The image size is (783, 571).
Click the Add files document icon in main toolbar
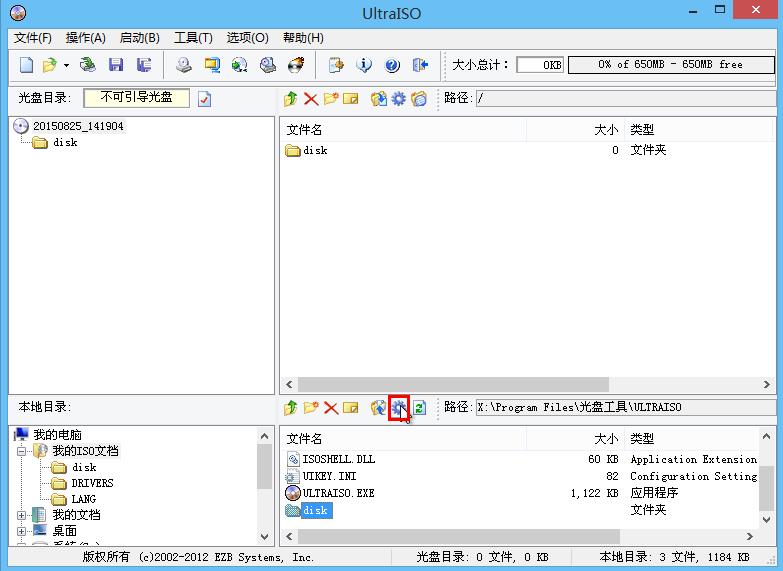point(336,65)
